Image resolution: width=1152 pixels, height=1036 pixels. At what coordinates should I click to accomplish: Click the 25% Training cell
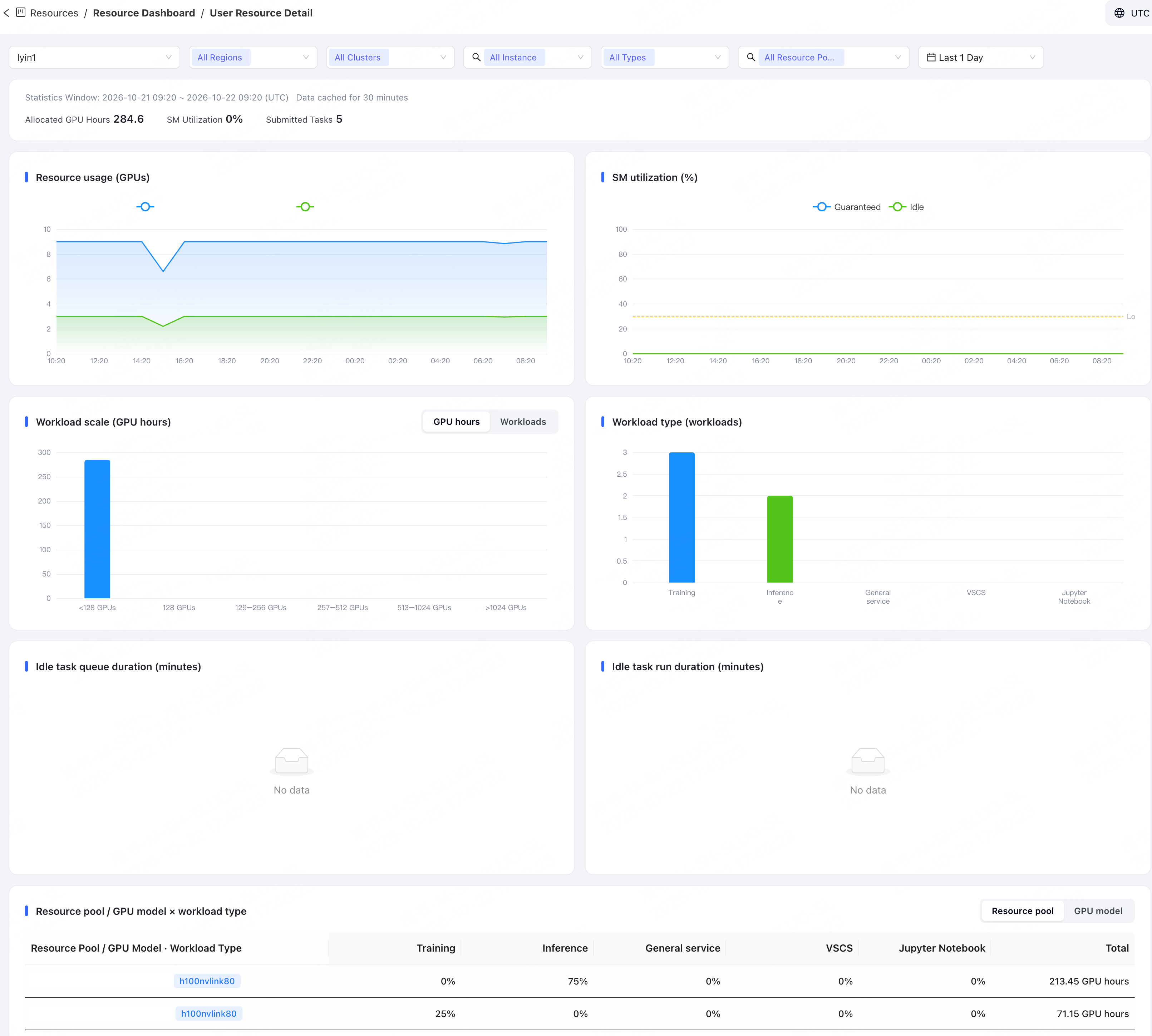pos(445,1013)
